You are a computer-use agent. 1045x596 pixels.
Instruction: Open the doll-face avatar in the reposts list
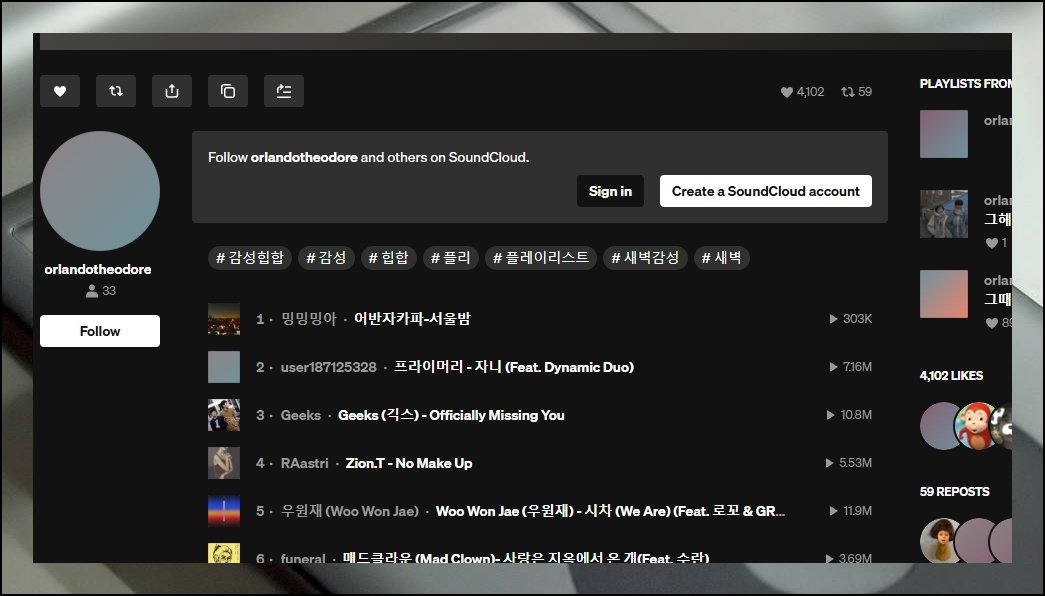(x=940, y=541)
